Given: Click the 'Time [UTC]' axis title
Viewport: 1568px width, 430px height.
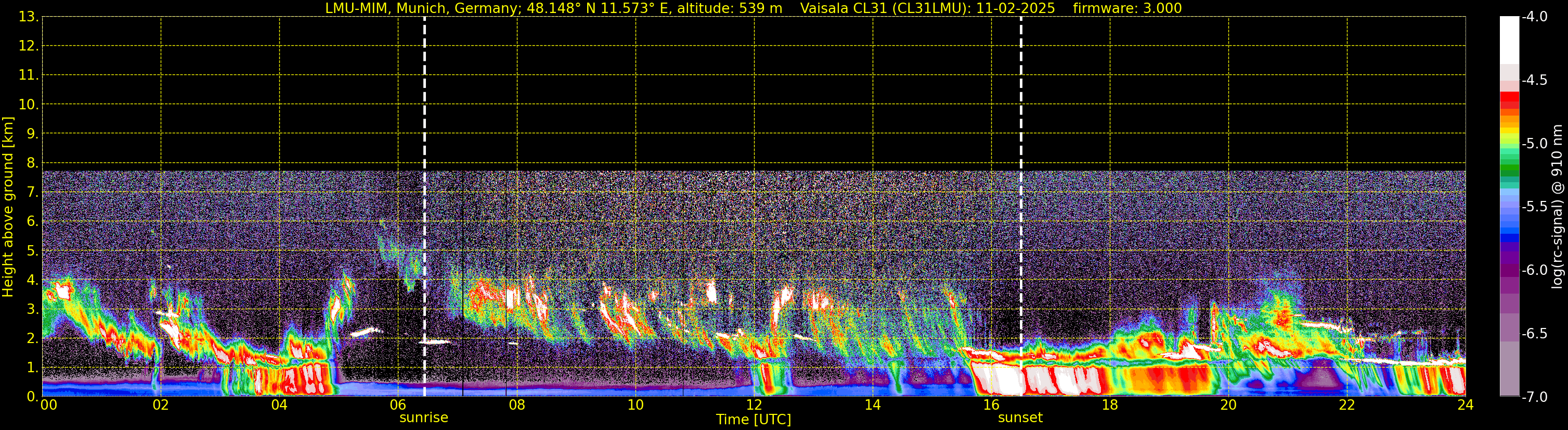Looking at the screenshot, I should [x=754, y=420].
